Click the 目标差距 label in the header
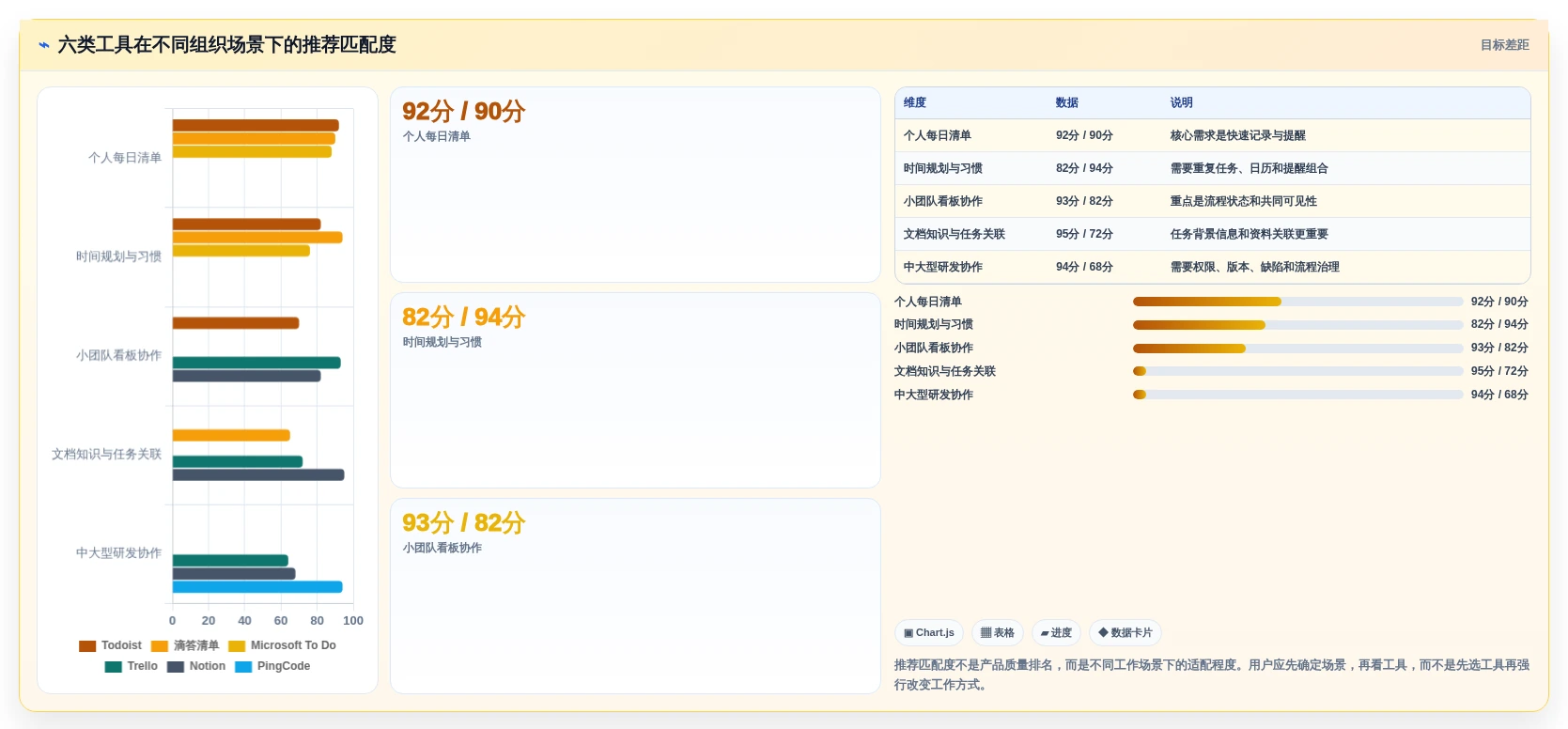Viewport: 1568px width, 729px height. pyautogui.click(x=1504, y=45)
